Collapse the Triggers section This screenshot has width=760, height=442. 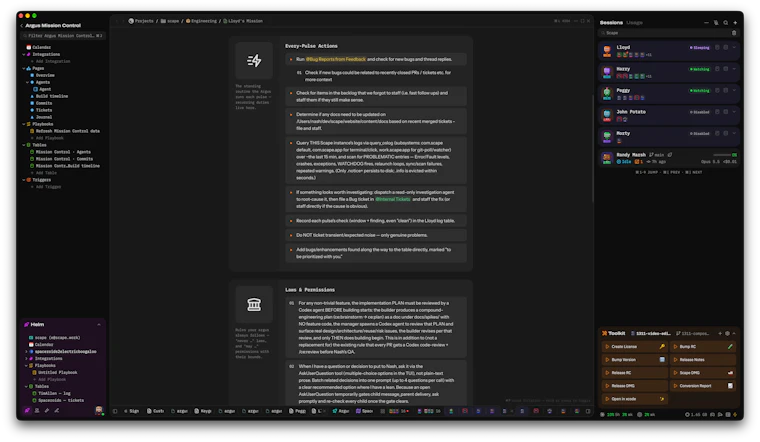[x=23, y=180]
